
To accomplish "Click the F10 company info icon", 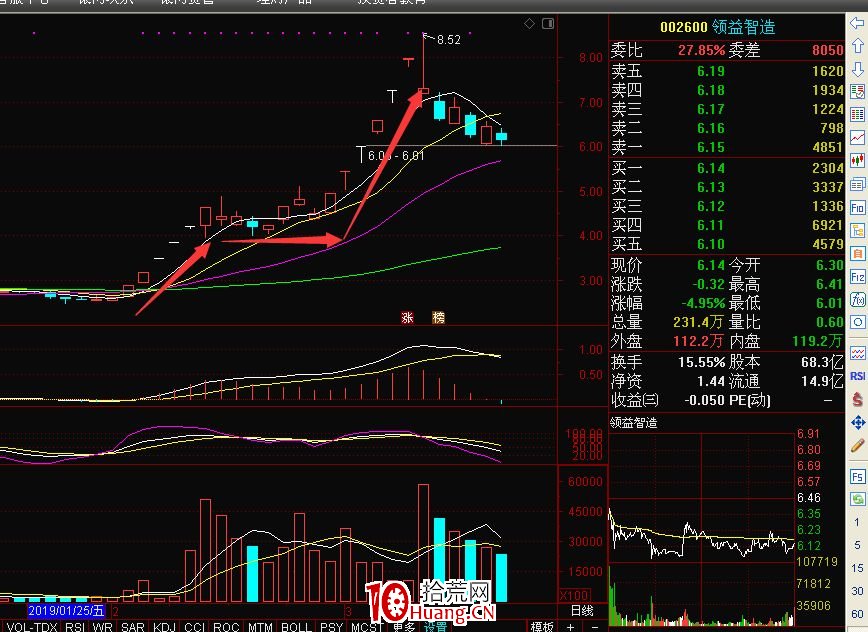I will pos(857,208).
